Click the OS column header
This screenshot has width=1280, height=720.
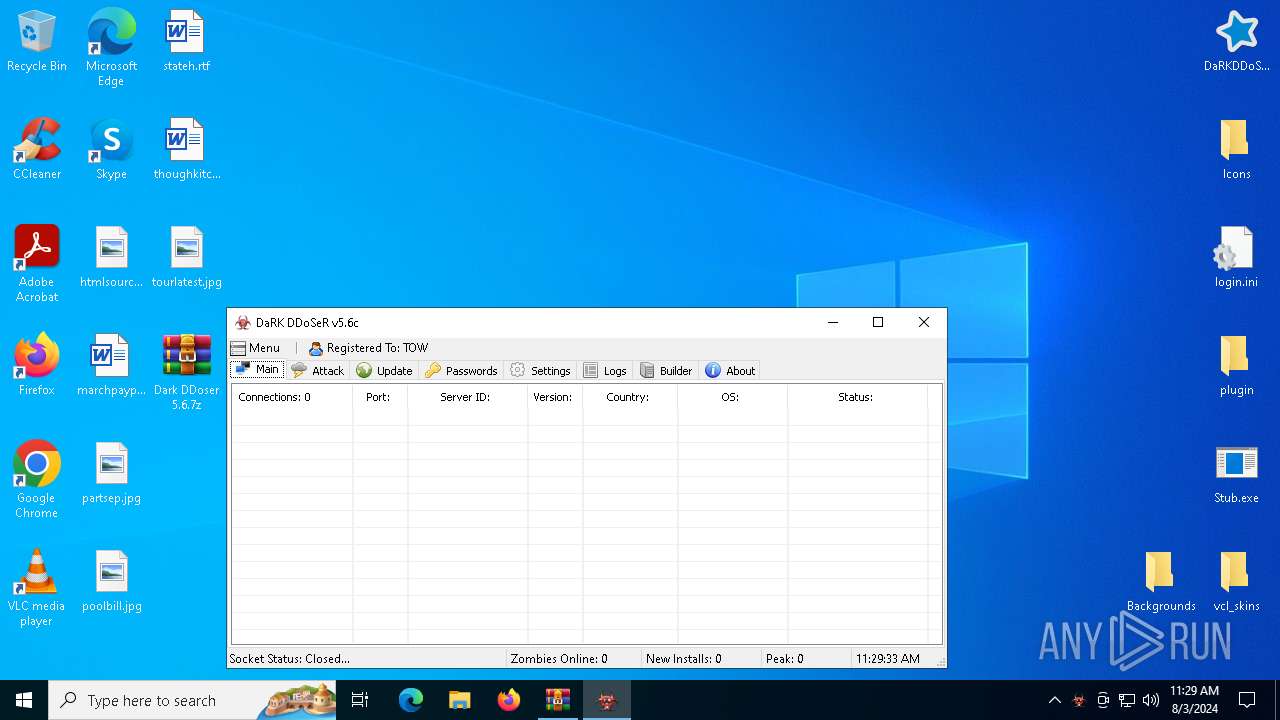(x=732, y=397)
